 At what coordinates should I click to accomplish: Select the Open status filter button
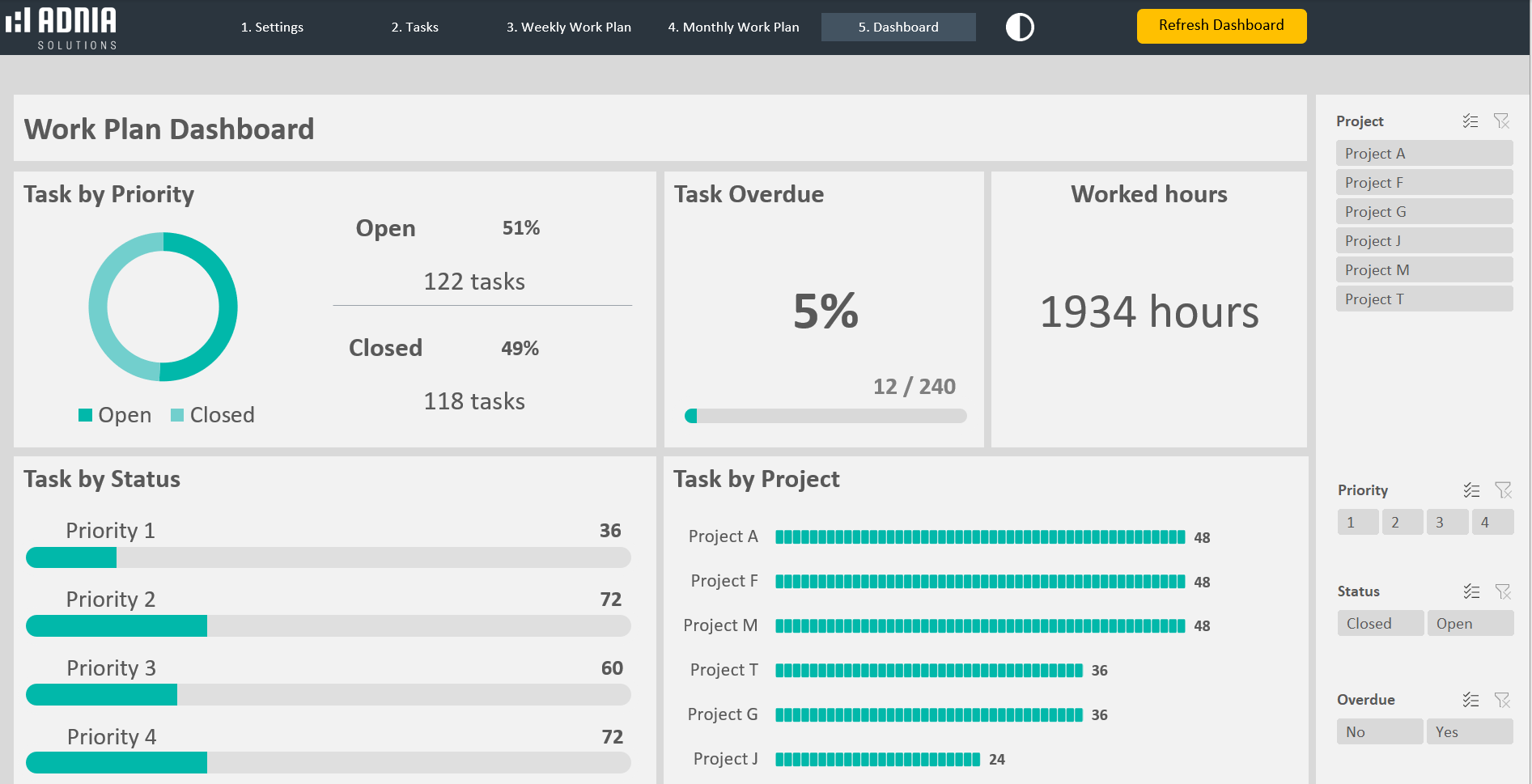point(1470,624)
